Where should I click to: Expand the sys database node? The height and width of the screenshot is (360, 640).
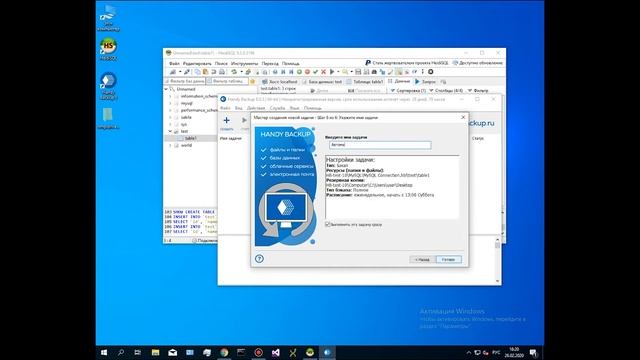pos(171,124)
